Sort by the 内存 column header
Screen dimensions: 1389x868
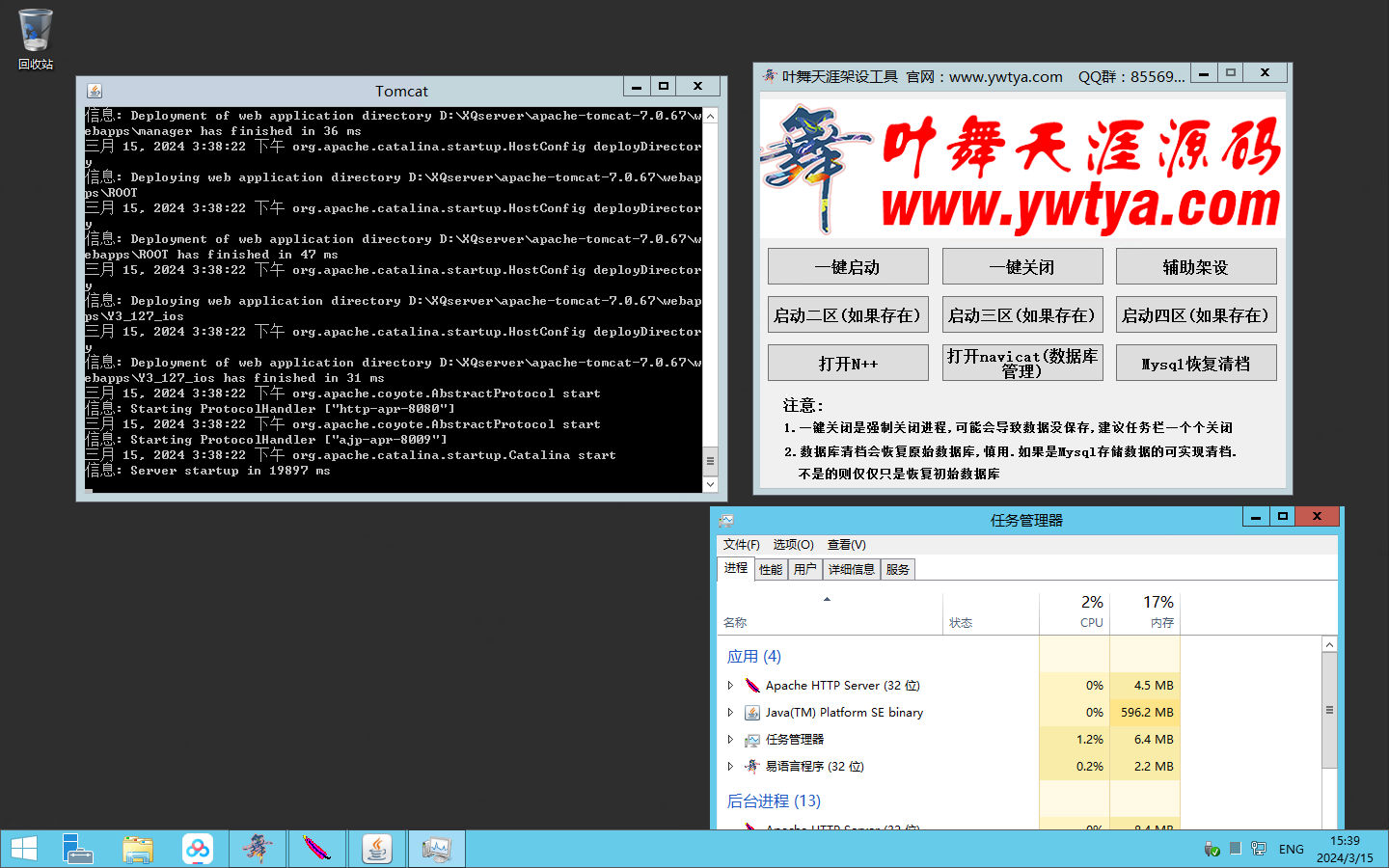[1145, 613]
